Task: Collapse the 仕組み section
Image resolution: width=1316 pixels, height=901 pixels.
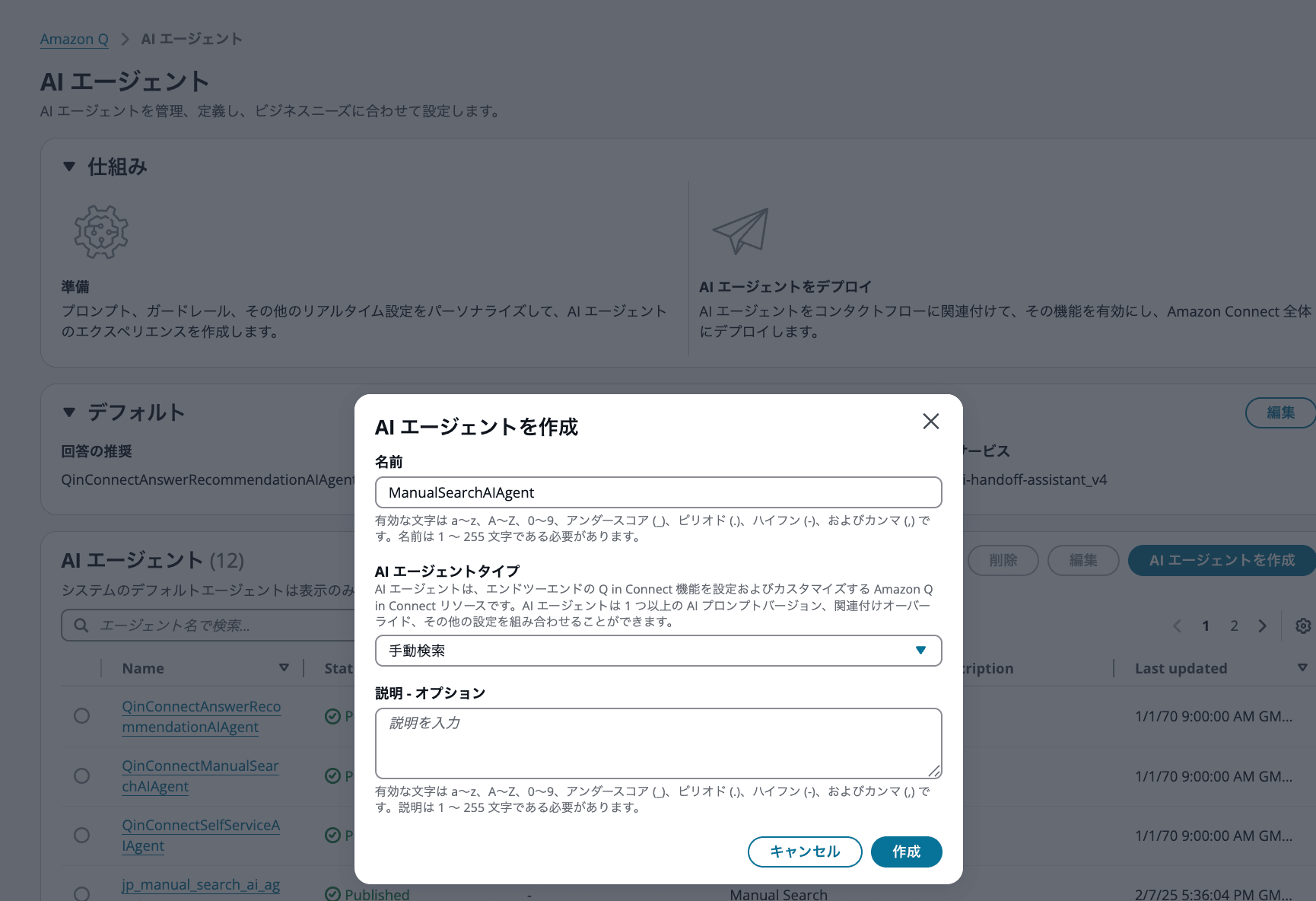Action: pyautogui.click(x=69, y=167)
